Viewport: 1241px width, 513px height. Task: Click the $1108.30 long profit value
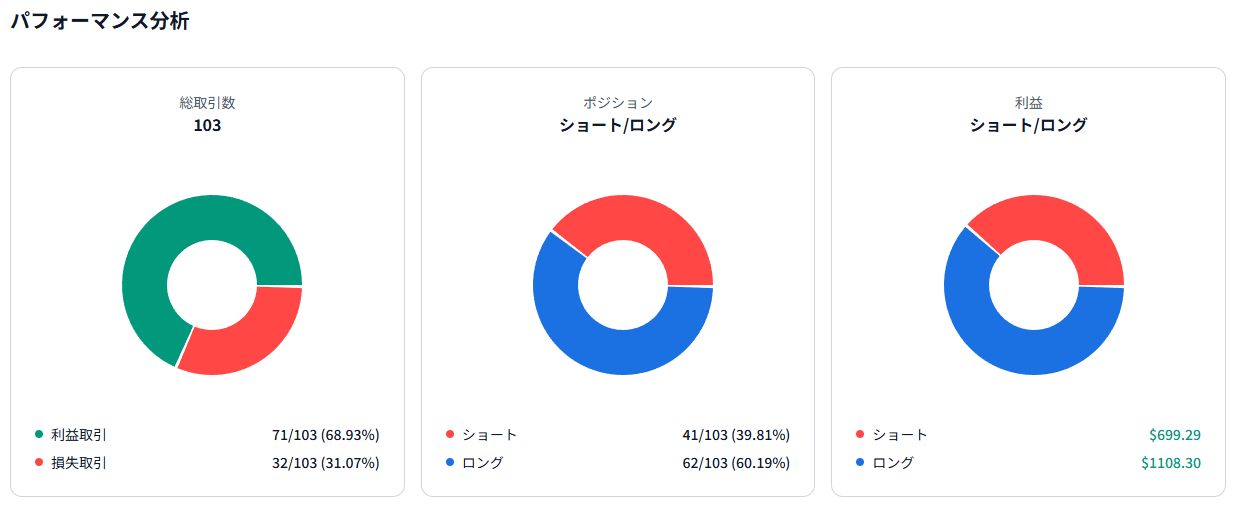pyautogui.click(x=1170, y=463)
